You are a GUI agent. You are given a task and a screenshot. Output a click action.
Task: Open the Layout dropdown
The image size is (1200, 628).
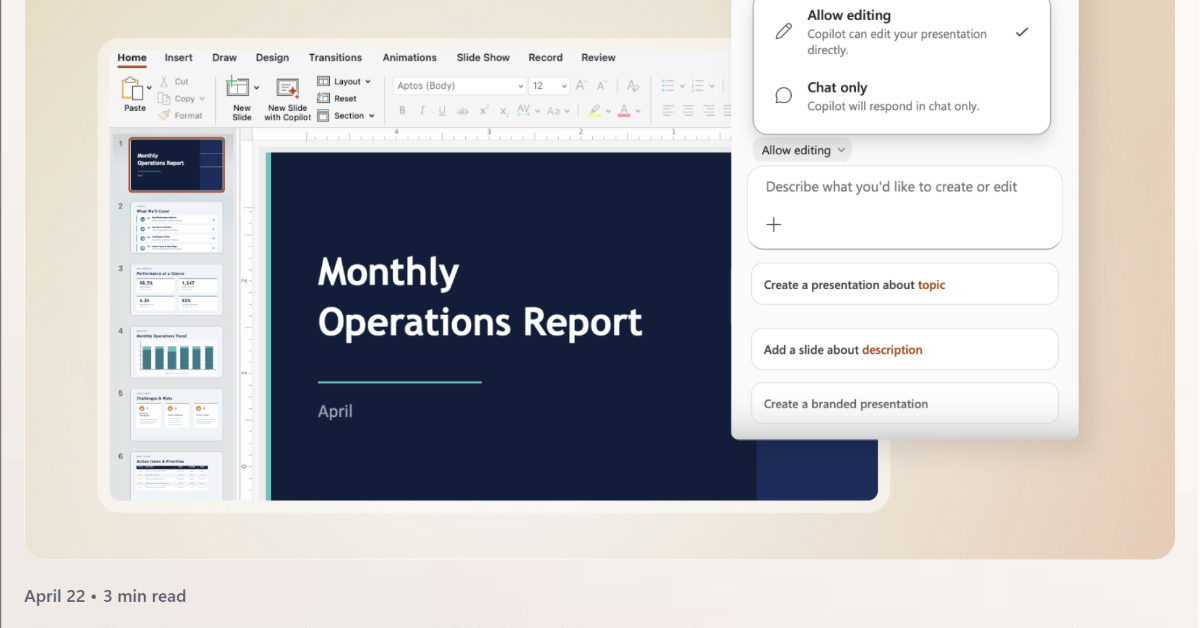pyautogui.click(x=345, y=82)
